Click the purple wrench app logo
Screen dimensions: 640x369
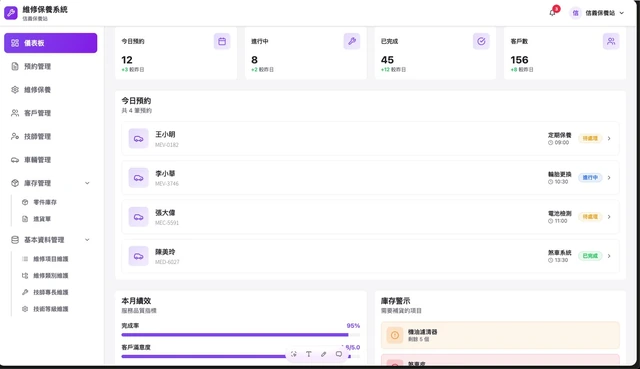click(x=11, y=13)
